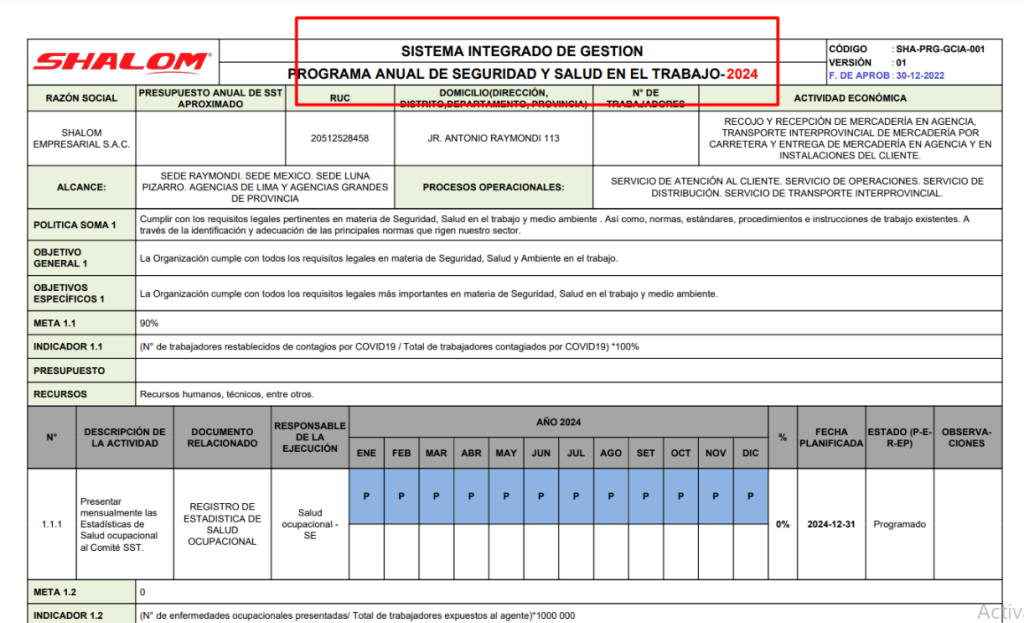Click the VERSIÓN value '01'

pyautogui.click(x=901, y=63)
